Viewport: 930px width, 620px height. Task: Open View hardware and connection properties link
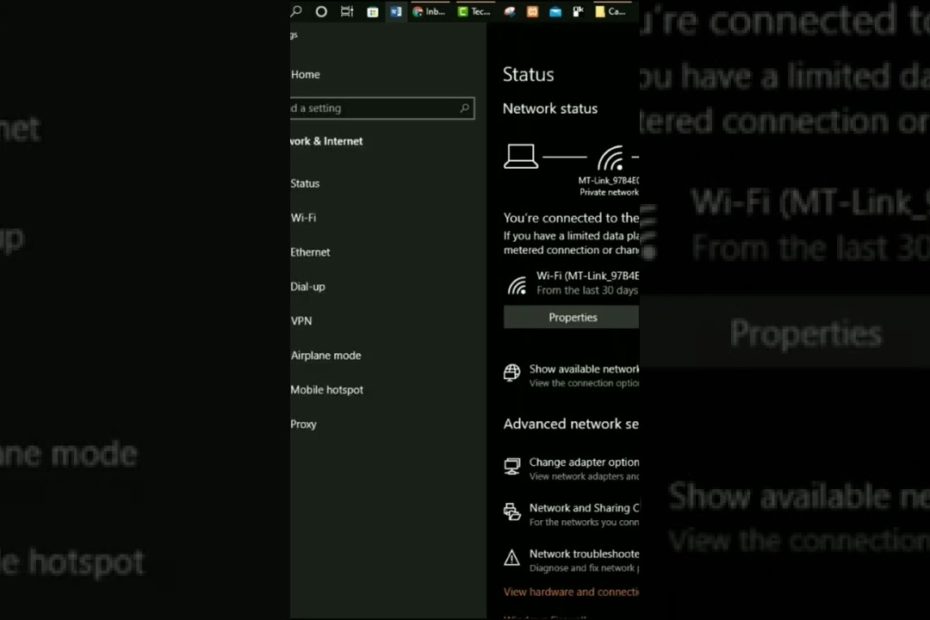(x=571, y=592)
